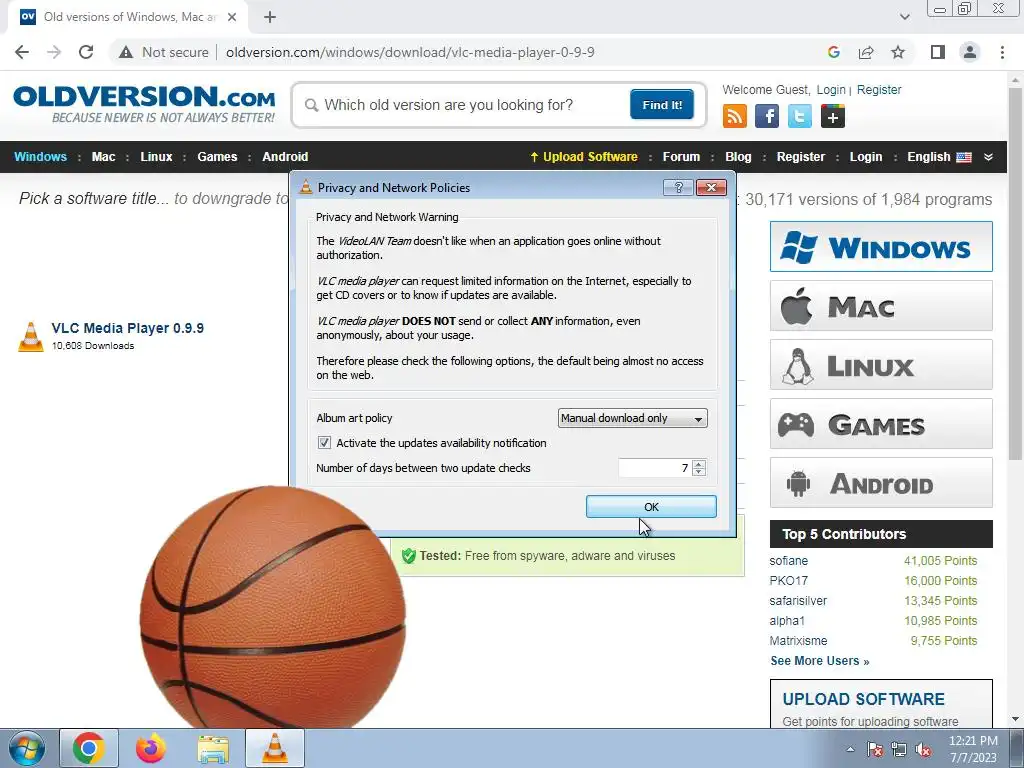Click the RSS feed icon
Screen dimensions: 1024x768
[x=734, y=116]
